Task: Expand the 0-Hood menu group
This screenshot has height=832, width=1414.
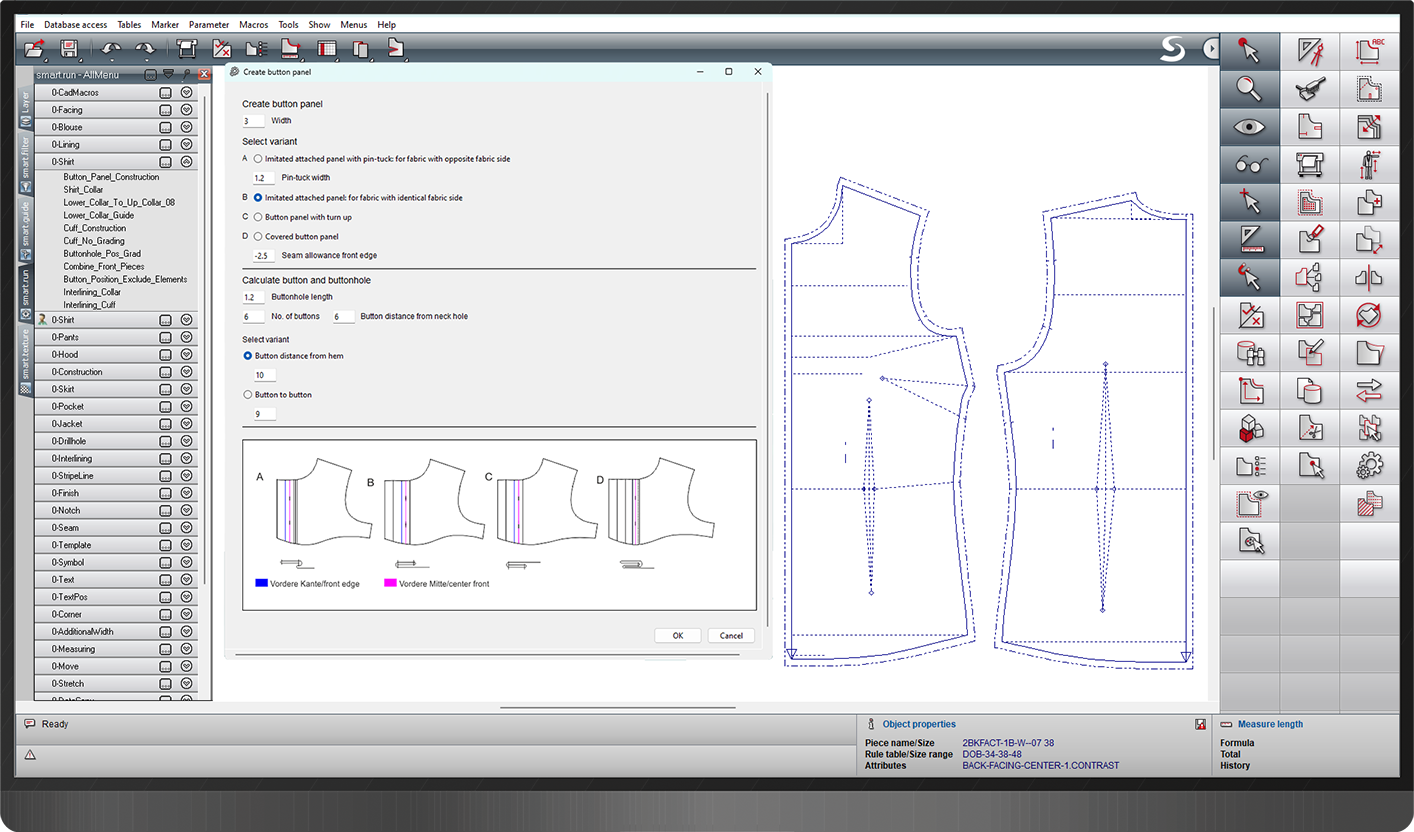Action: [186, 354]
